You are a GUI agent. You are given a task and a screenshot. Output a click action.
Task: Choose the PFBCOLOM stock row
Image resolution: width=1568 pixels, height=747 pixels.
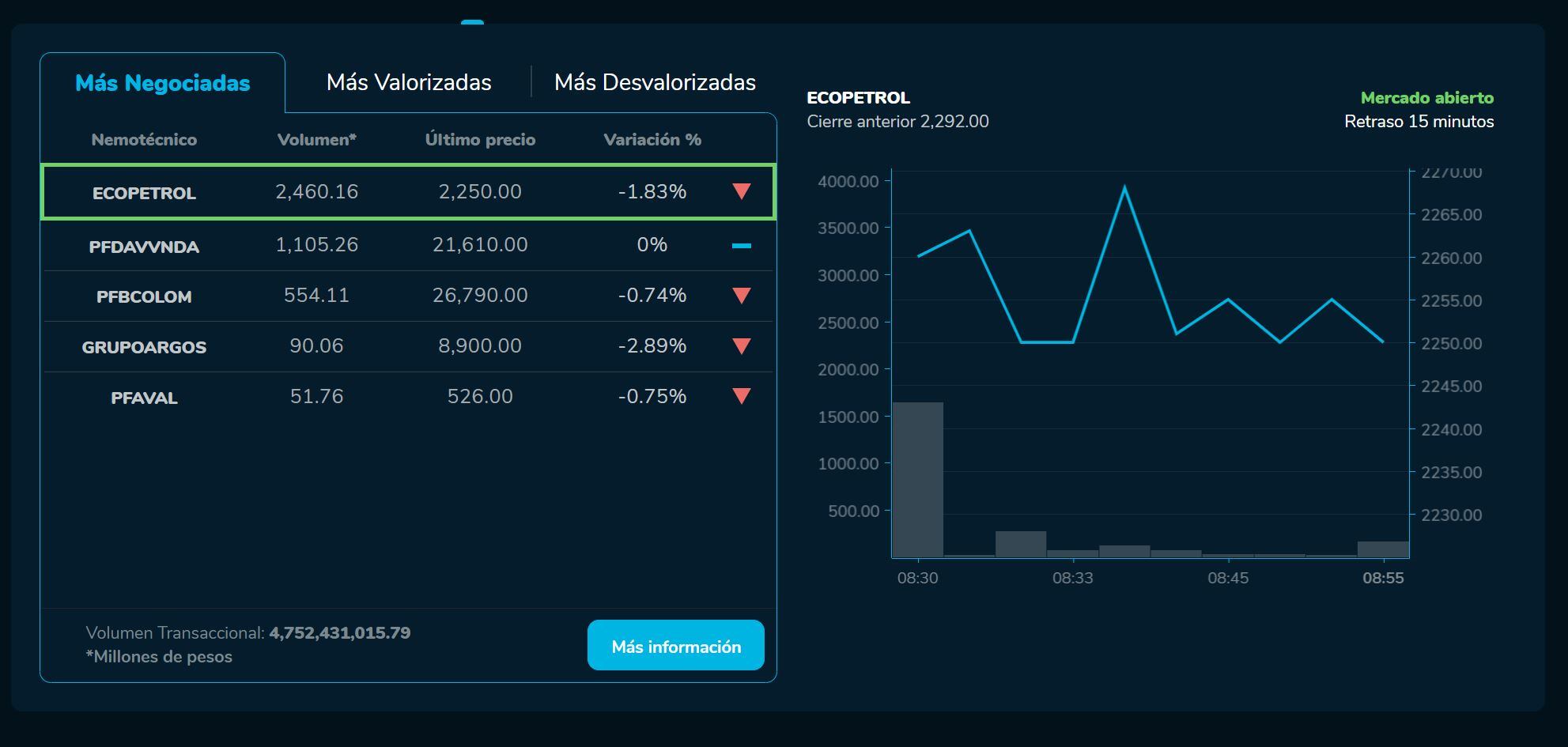[144, 297]
